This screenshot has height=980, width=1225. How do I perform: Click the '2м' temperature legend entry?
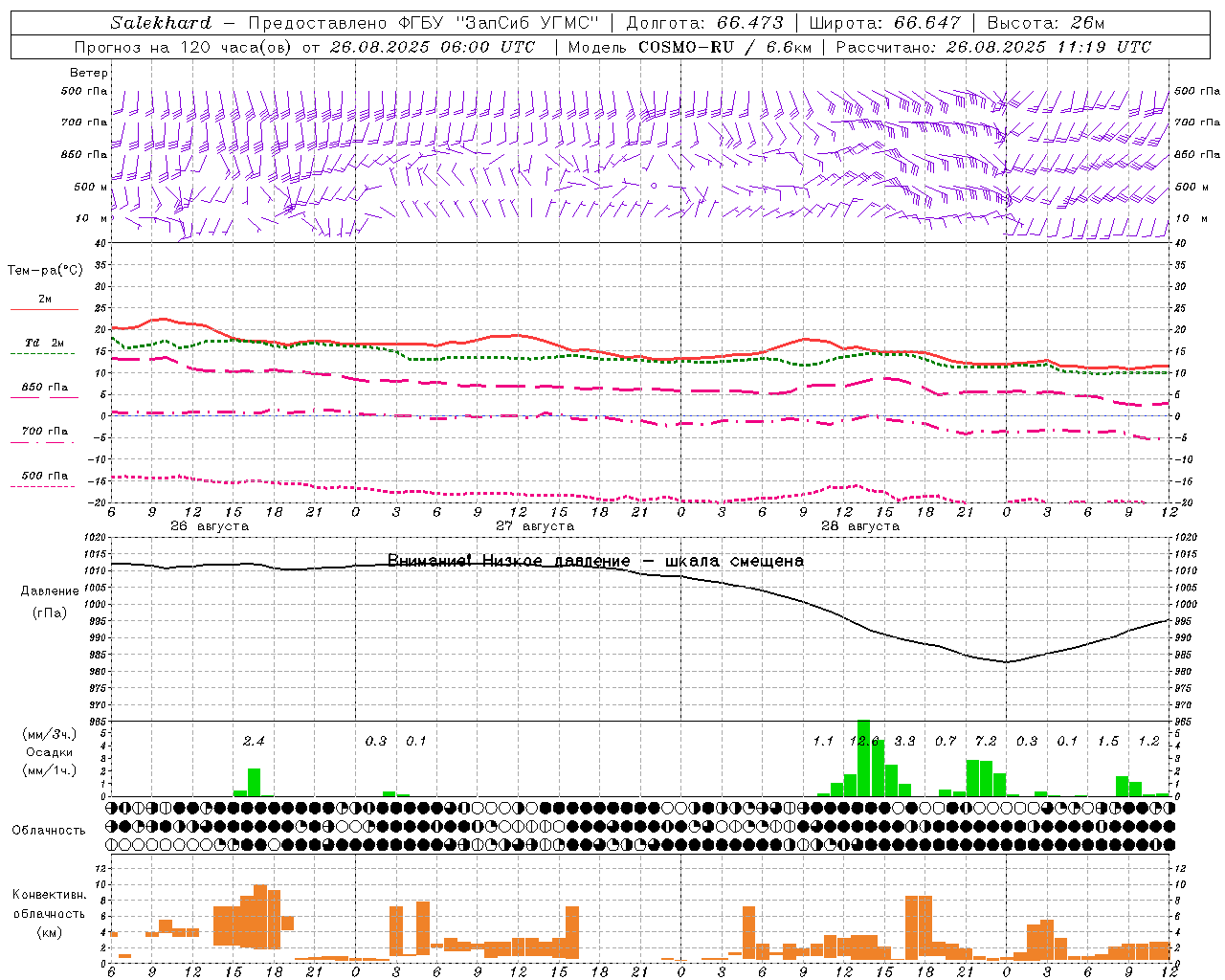click(45, 300)
